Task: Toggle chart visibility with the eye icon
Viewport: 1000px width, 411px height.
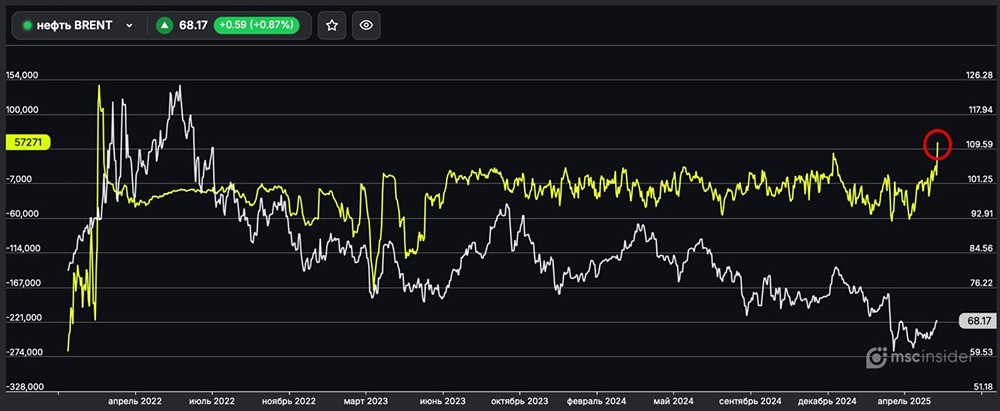Action: point(366,25)
